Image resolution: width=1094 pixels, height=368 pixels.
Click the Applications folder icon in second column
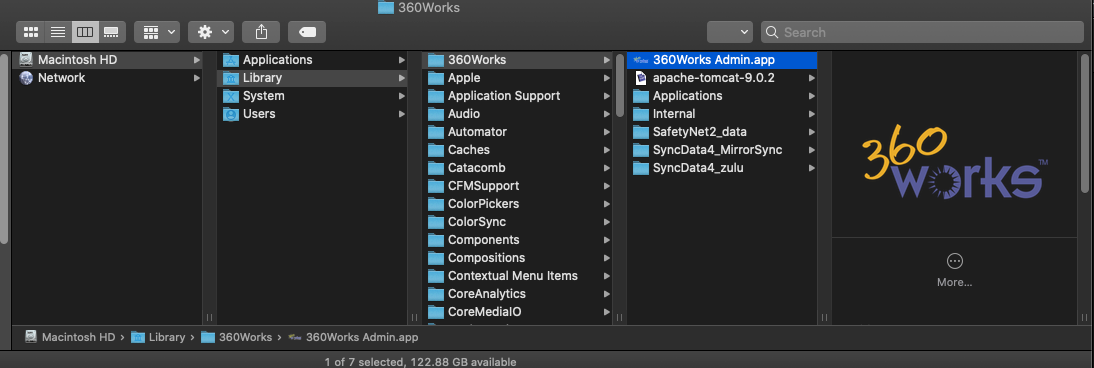[x=231, y=60]
